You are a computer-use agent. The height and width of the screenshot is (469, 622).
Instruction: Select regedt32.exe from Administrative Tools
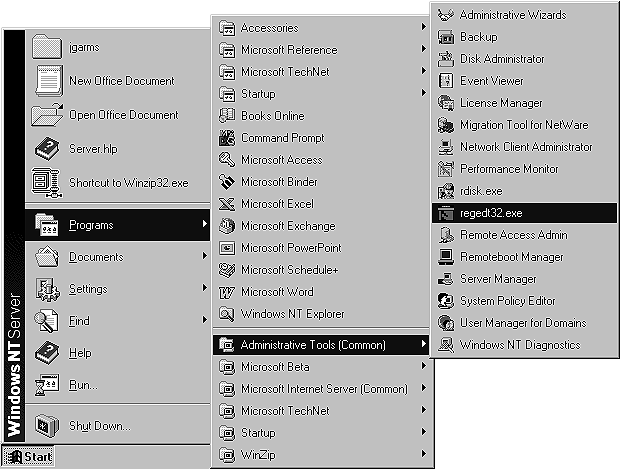click(490, 213)
